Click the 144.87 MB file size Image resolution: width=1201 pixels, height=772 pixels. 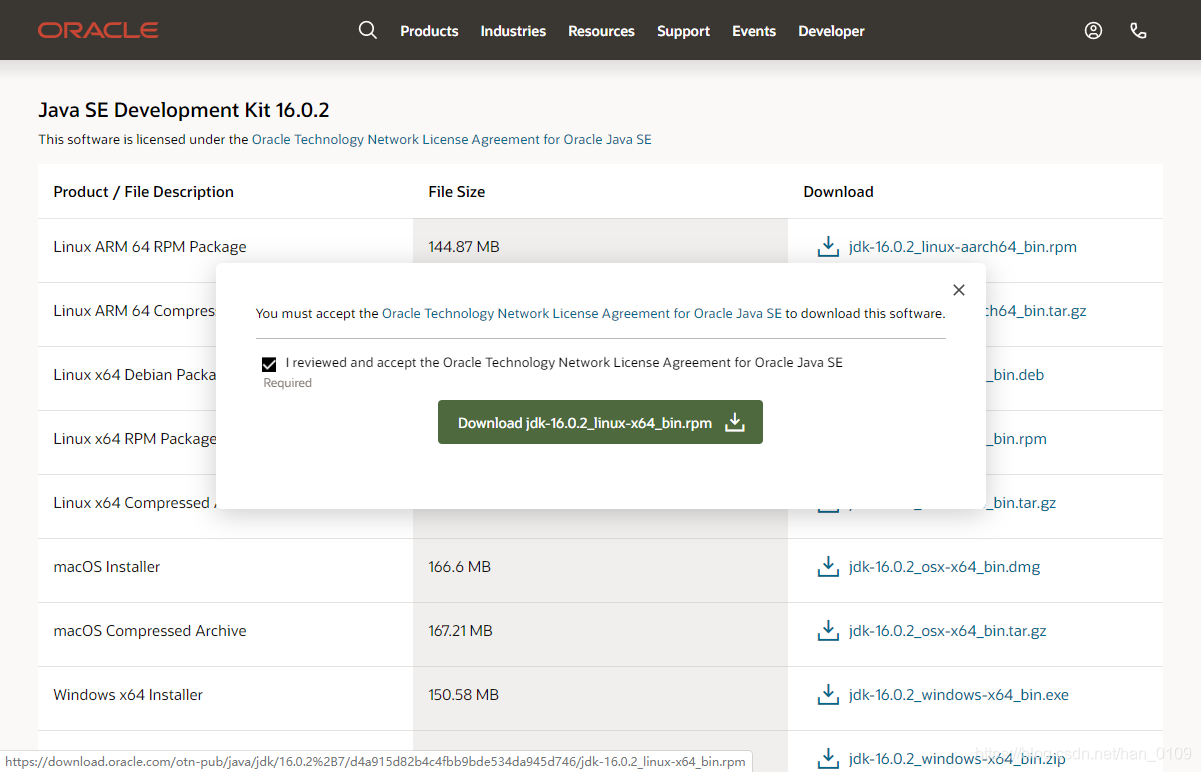464,247
